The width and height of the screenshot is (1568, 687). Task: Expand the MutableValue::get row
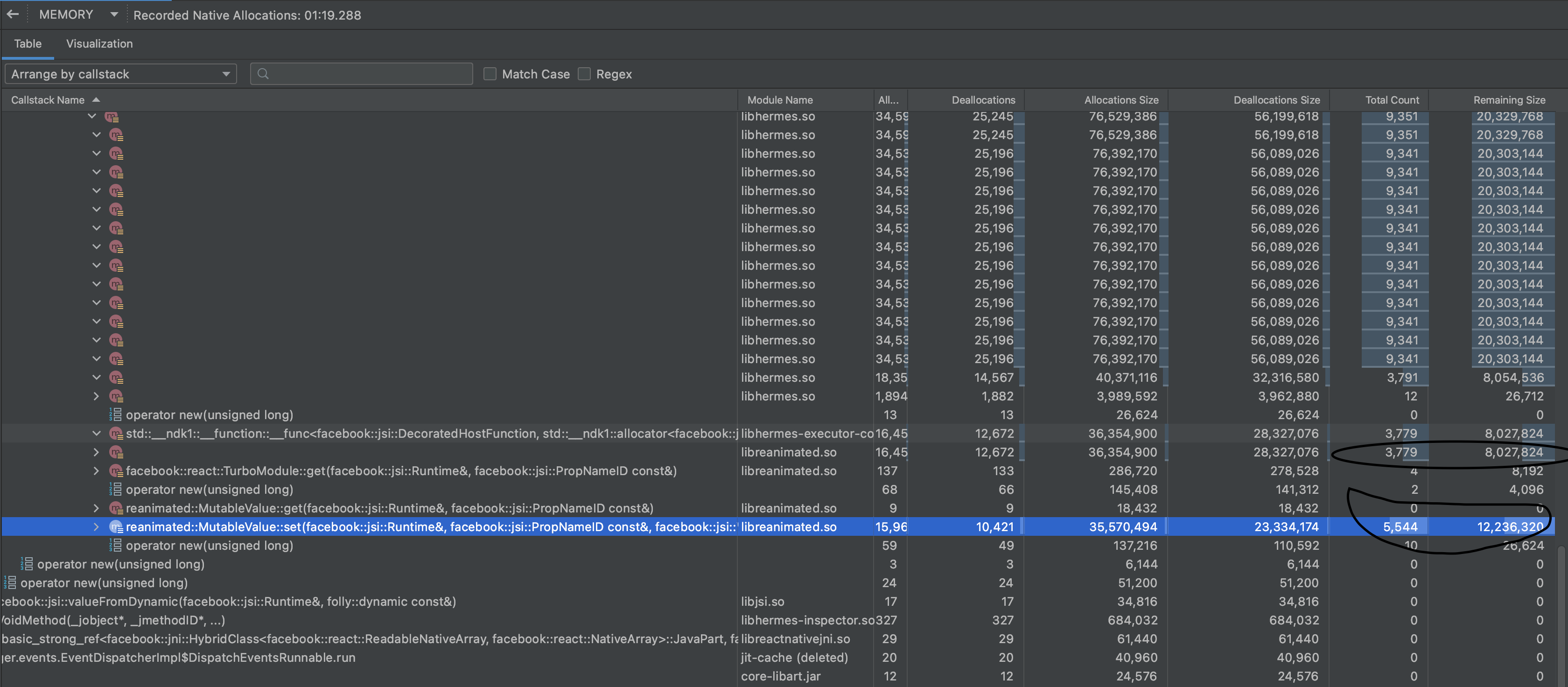pyautogui.click(x=96, y=508)
